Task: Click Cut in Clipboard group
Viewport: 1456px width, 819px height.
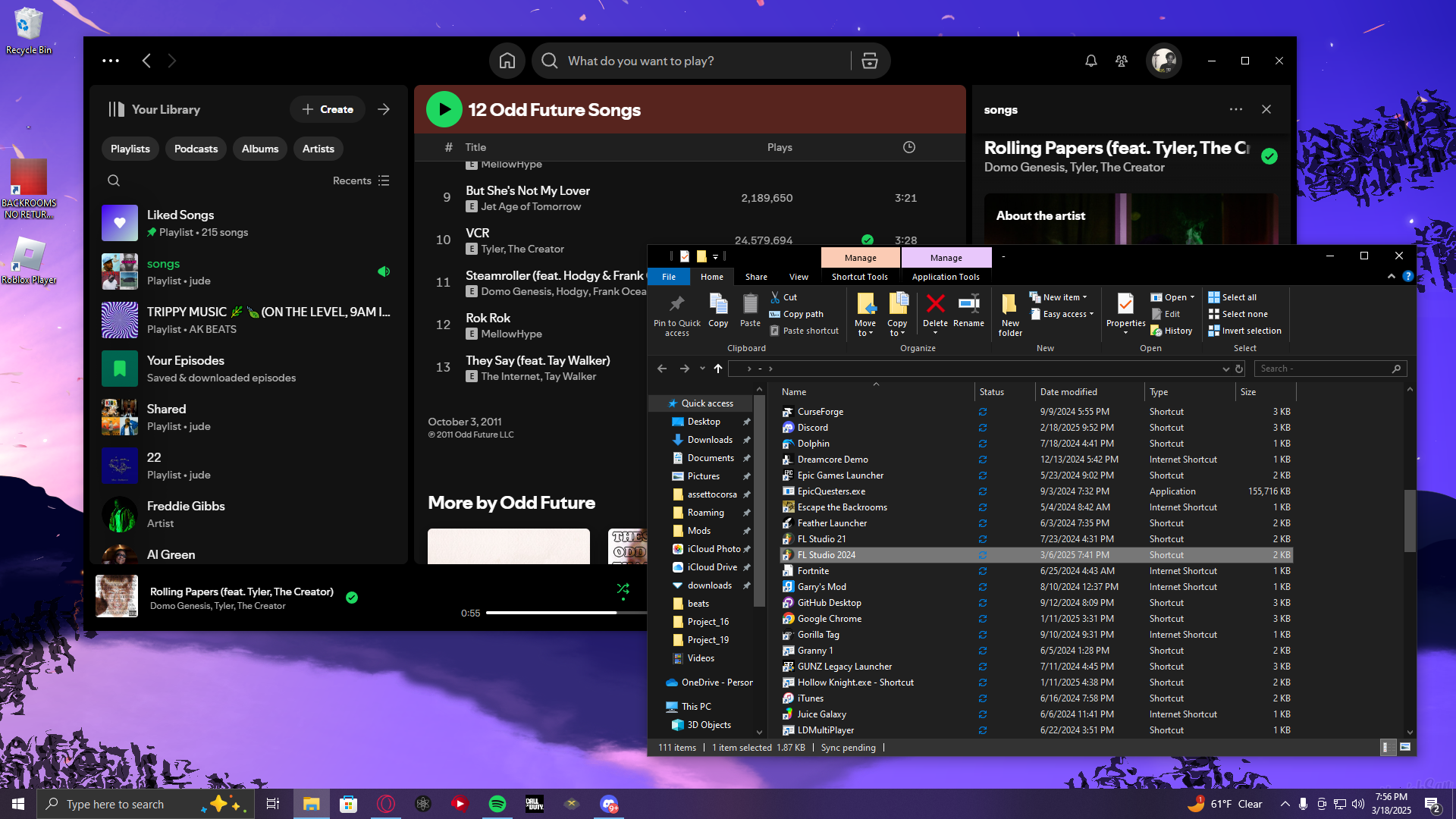Action: click(x=784, y=297)
